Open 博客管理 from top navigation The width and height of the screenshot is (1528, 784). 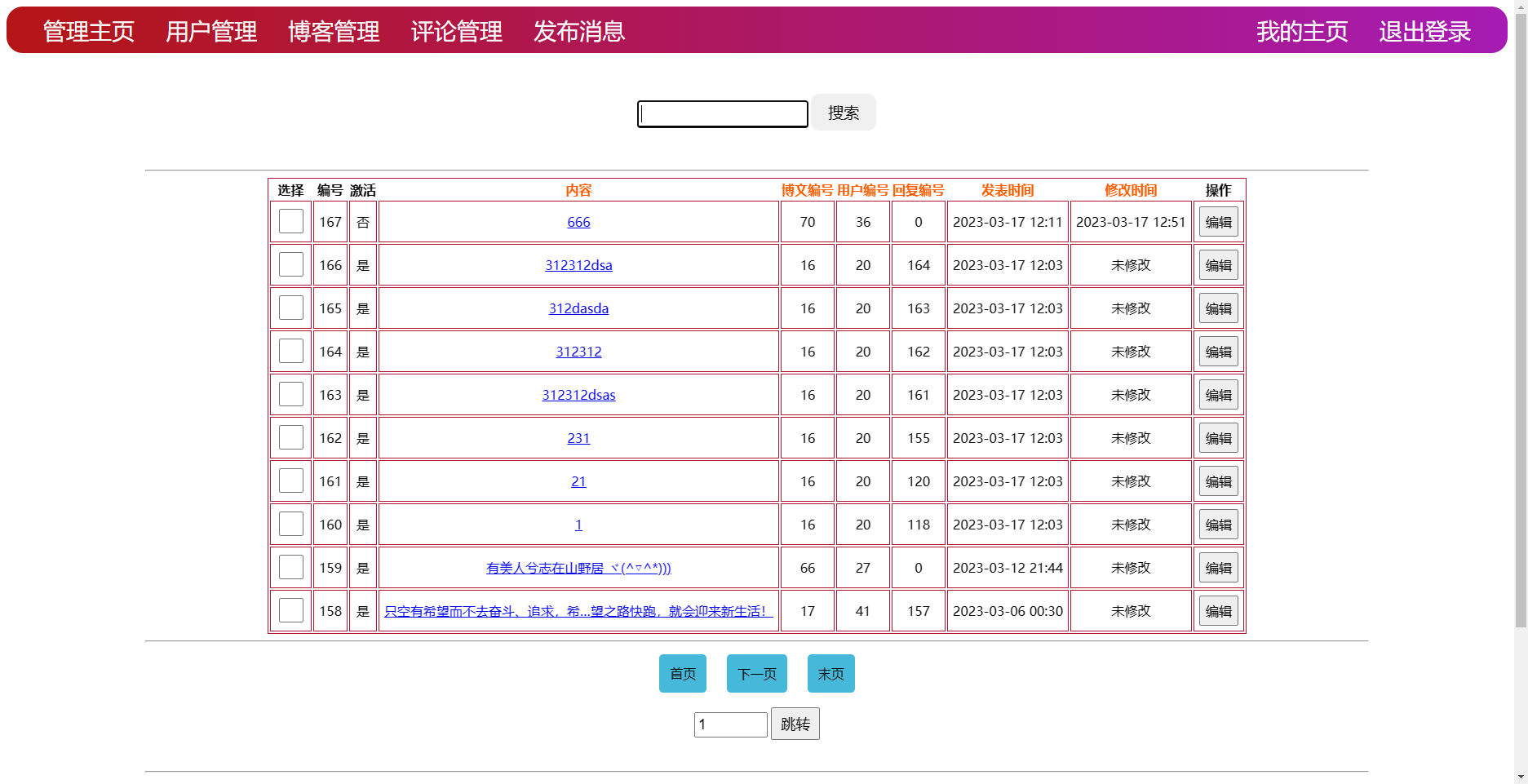(334, 32)
